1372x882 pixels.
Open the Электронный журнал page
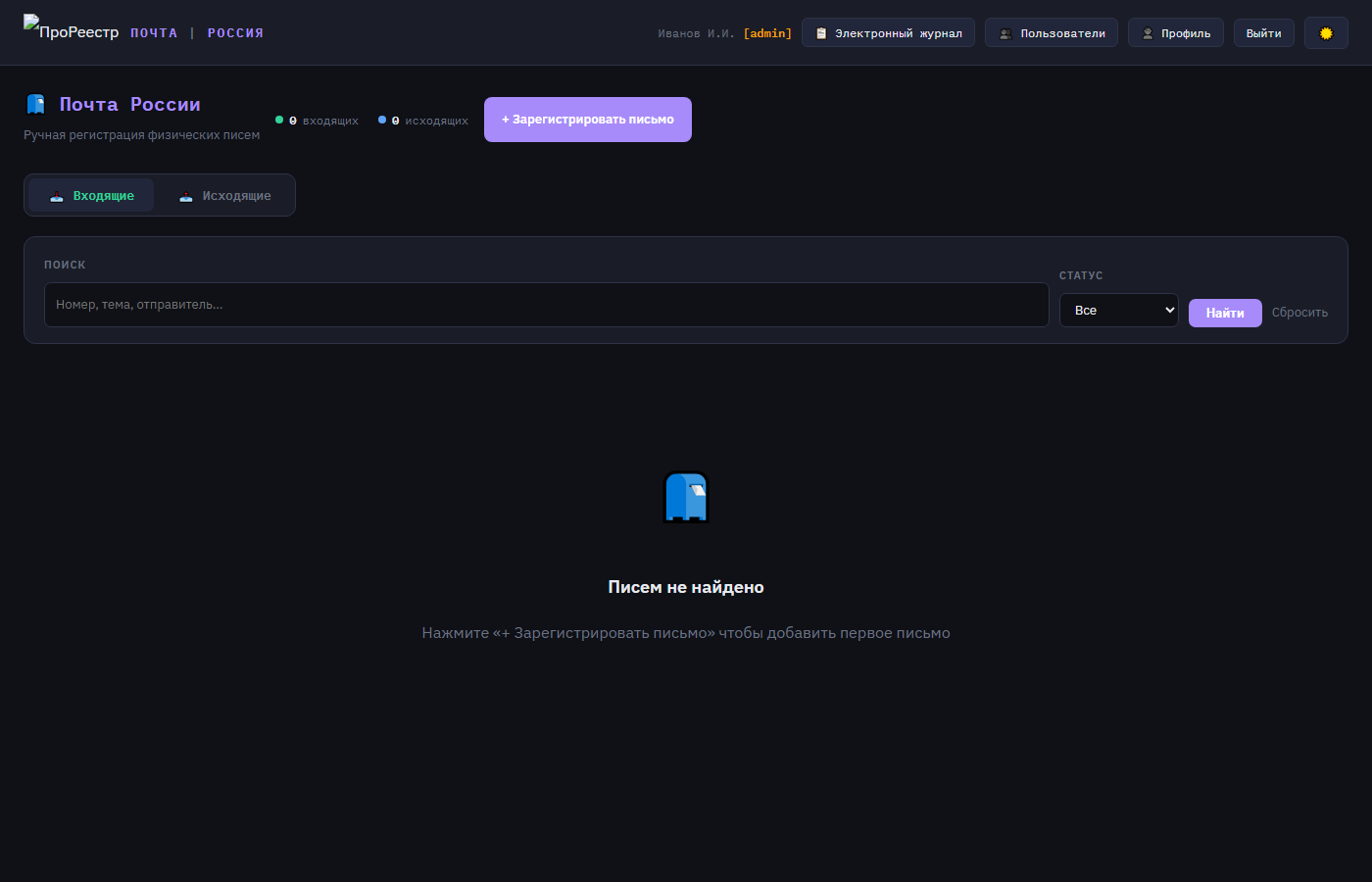888,33
